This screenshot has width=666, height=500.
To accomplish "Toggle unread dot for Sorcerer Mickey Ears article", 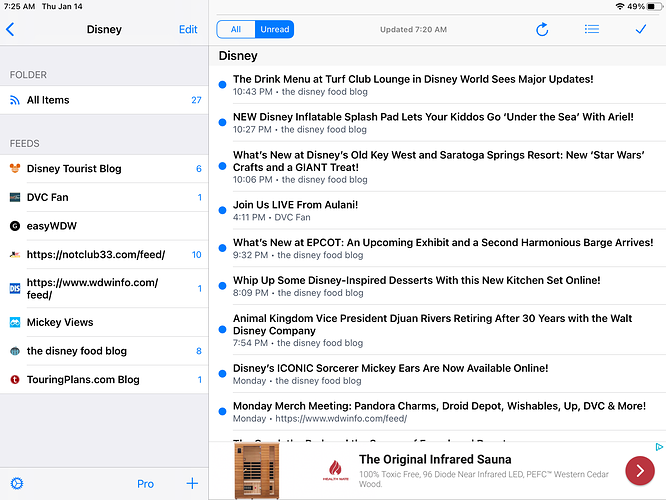I will click(x=222, y=374).
